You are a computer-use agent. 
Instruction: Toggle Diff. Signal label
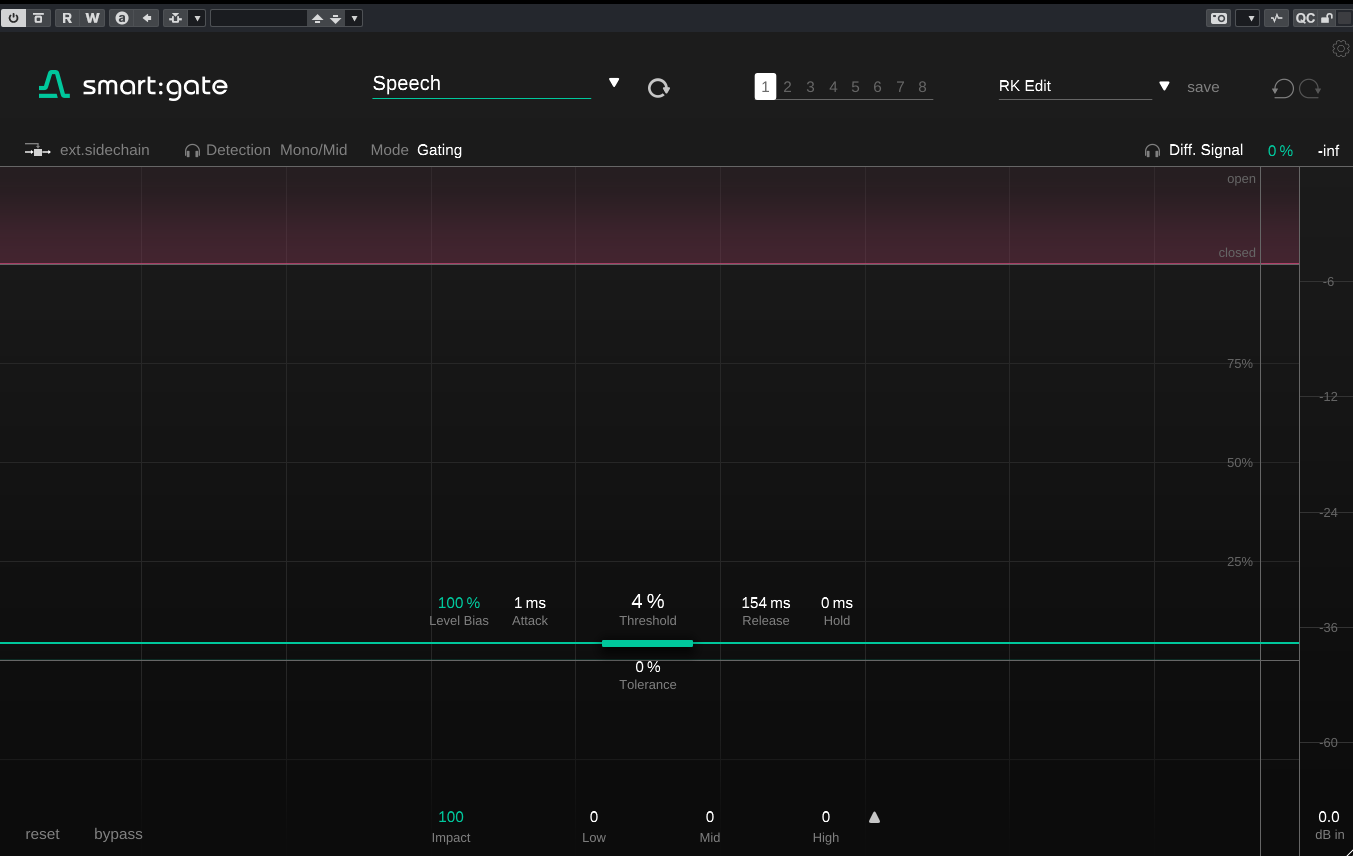[x=1206, y=150]
